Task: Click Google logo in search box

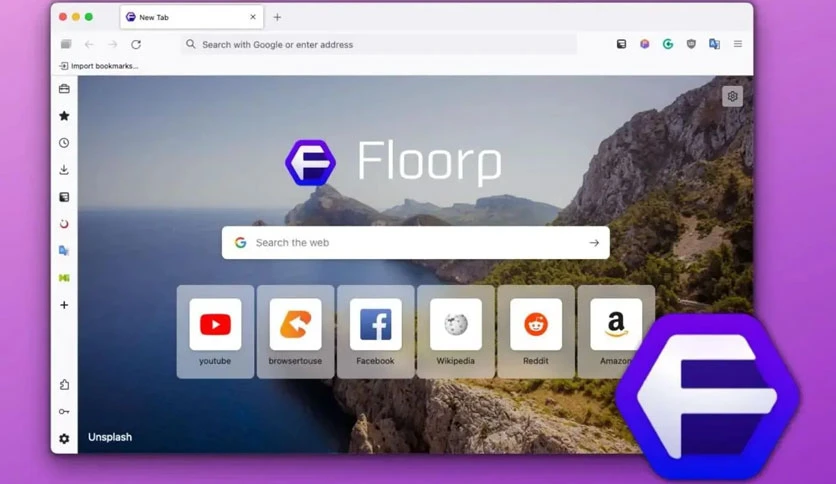Action: coord(240,243)
